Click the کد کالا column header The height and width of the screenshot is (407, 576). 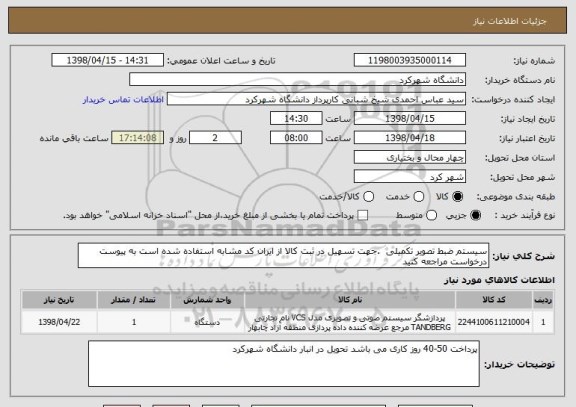(494, 300)
